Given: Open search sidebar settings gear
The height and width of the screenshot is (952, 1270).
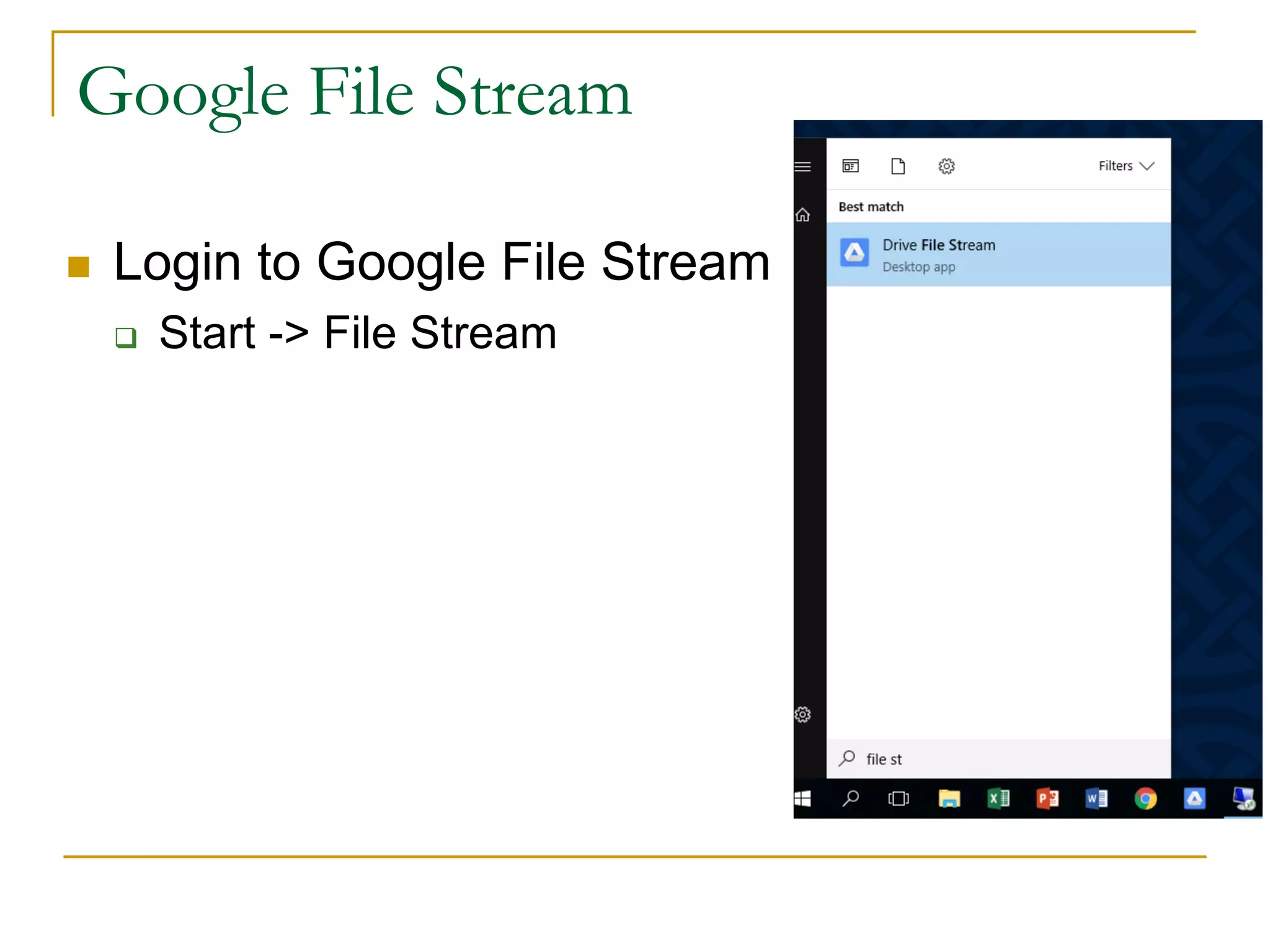Looking at the screenshot, I should [x=803, y=715].
